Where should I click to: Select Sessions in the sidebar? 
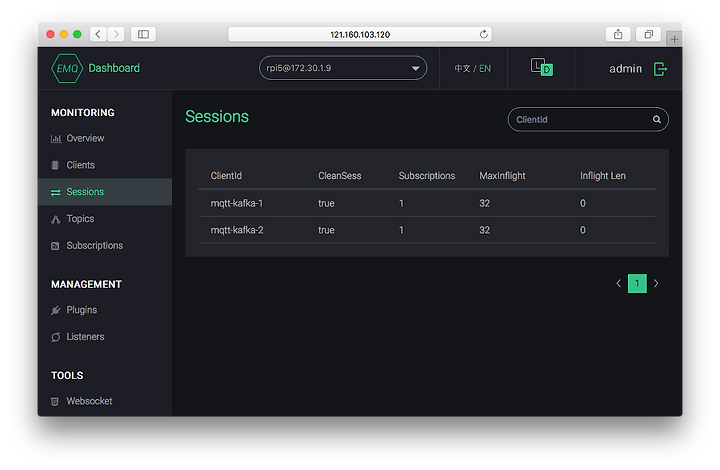[105, 192]
